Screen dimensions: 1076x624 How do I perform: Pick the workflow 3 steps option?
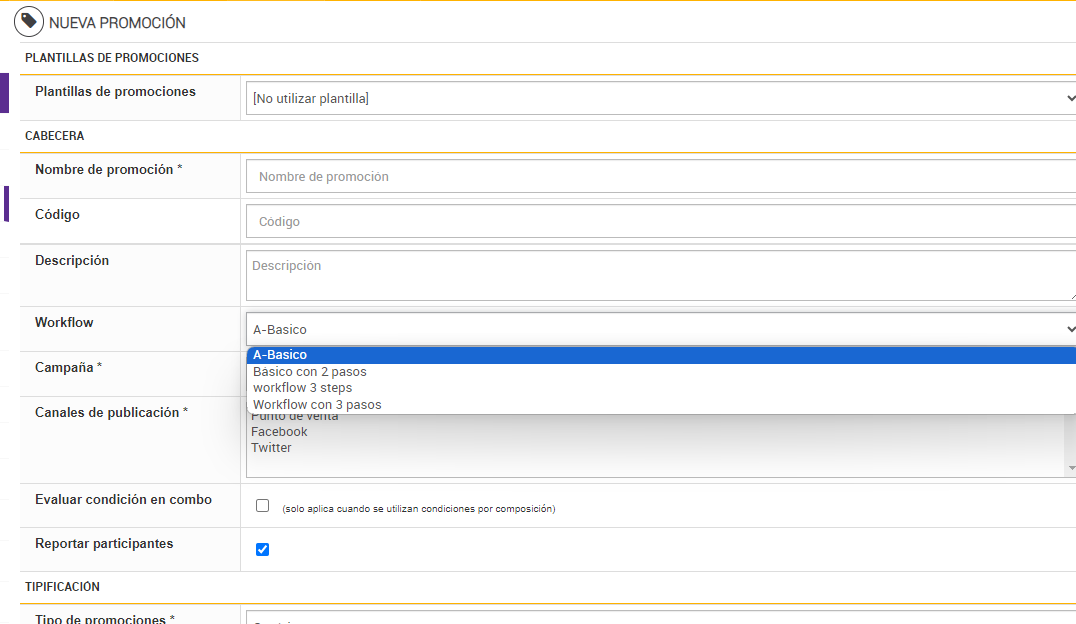click(x=303, y=388)
